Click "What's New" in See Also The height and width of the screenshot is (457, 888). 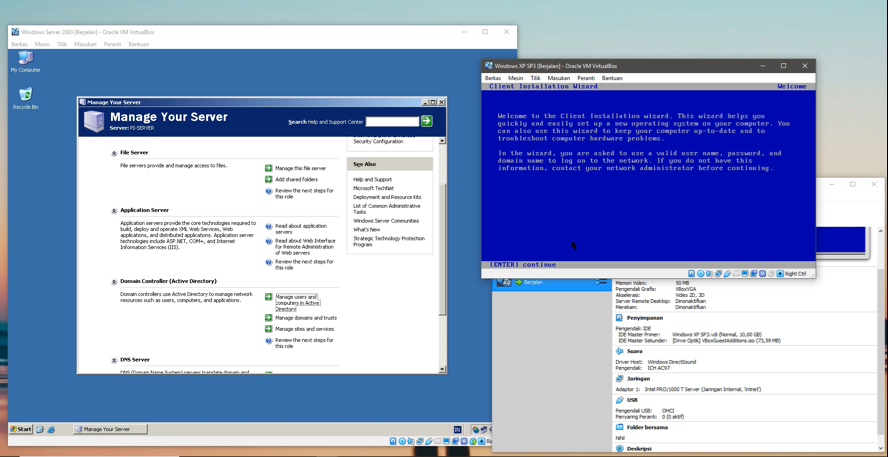coord(366,230)
